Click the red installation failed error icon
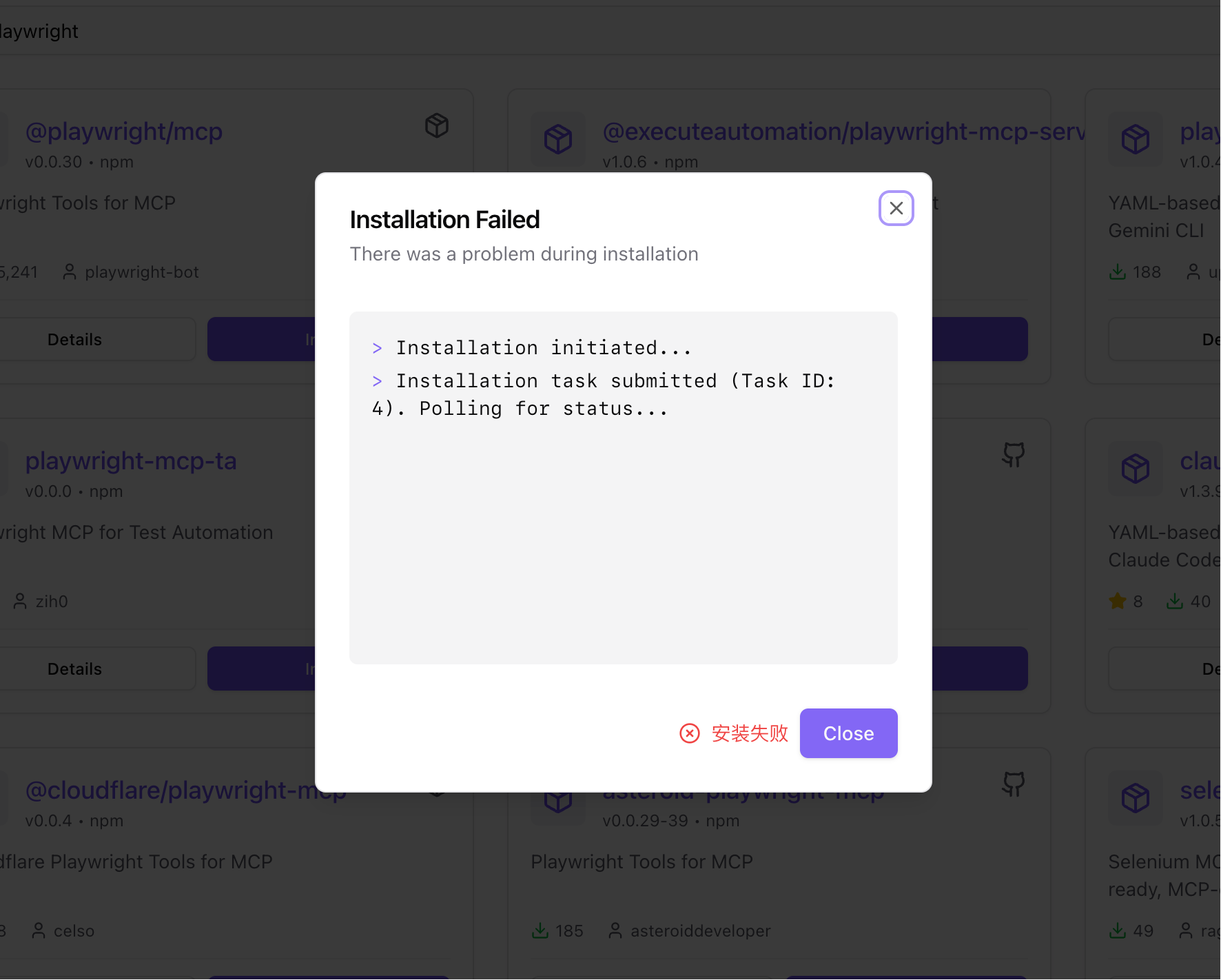Screen dimensions: 1221x980 690,733
